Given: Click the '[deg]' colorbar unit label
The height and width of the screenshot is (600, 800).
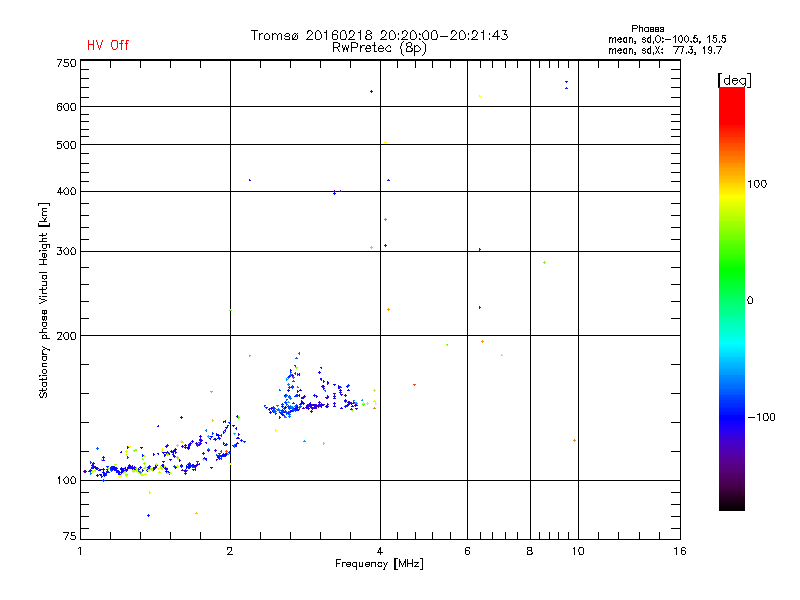Looking at the screenshot, I should (x=734, y=80).
